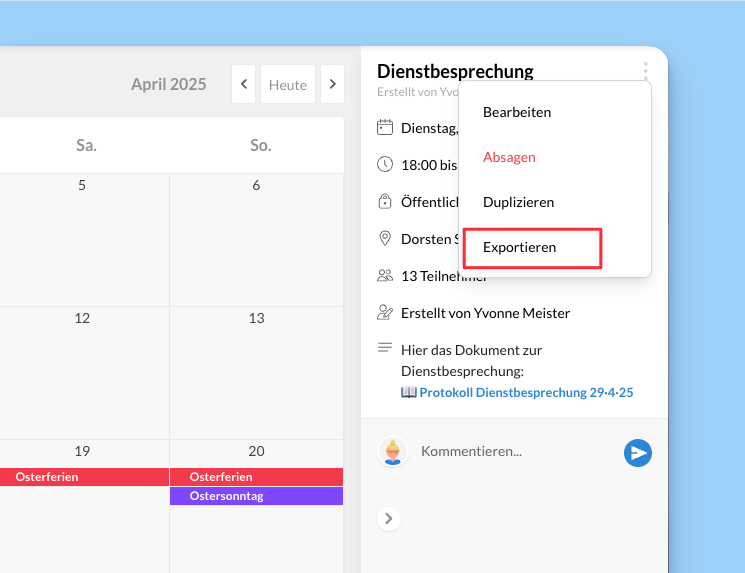Image resolution: width=745 pixels, height=573 pixels.
Task: Click Exportieren in the context menu
Action: point(519,247)
